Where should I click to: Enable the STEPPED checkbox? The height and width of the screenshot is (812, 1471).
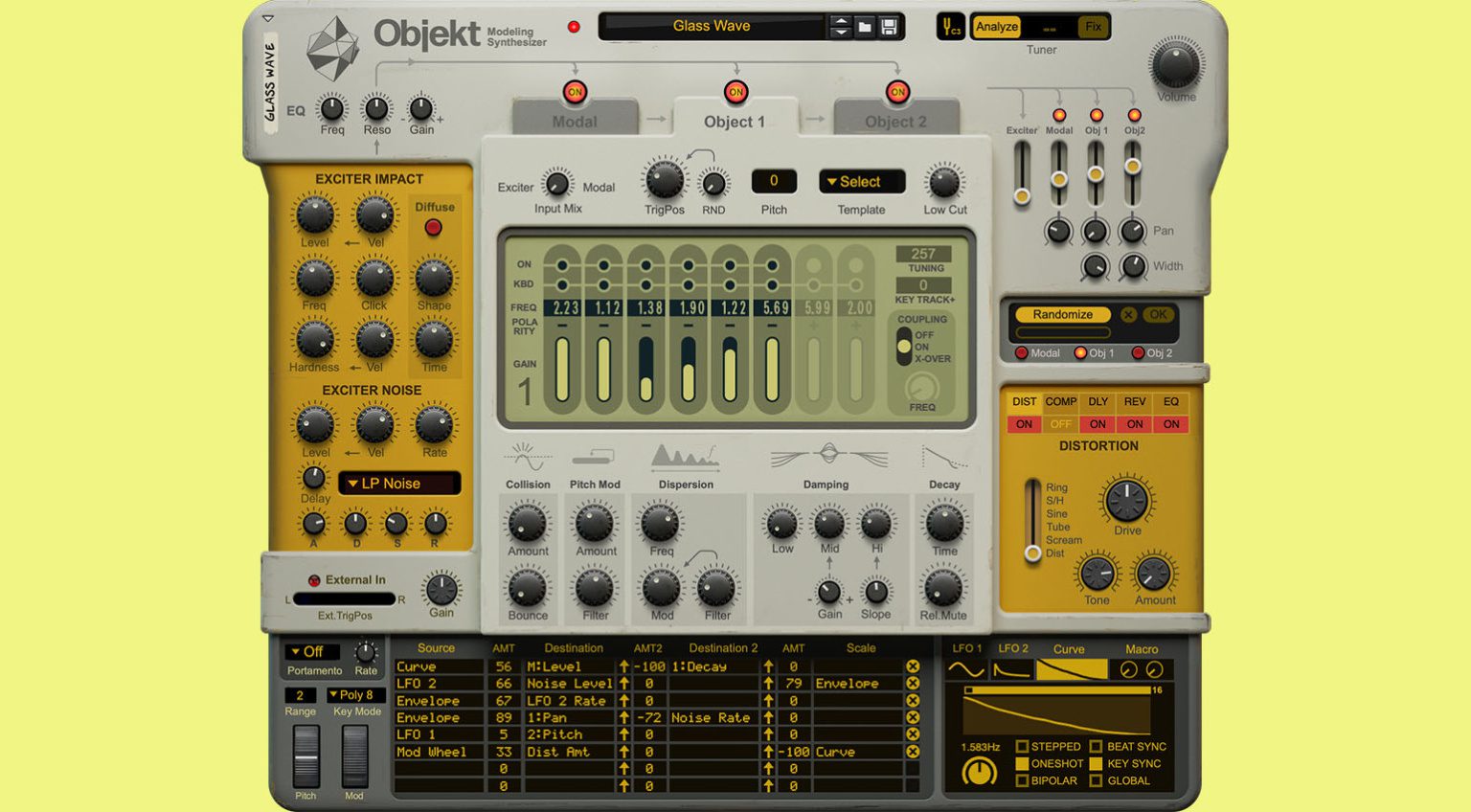[x=1023, y=746]
